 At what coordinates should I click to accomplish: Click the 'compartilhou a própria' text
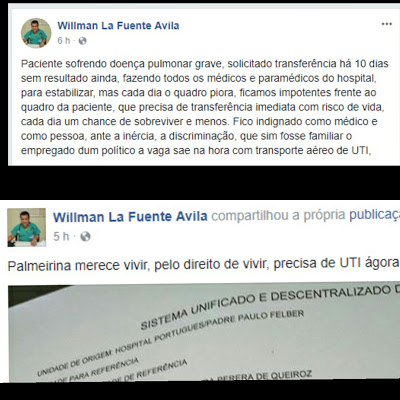pyautogui.click(x=278, y=216)
